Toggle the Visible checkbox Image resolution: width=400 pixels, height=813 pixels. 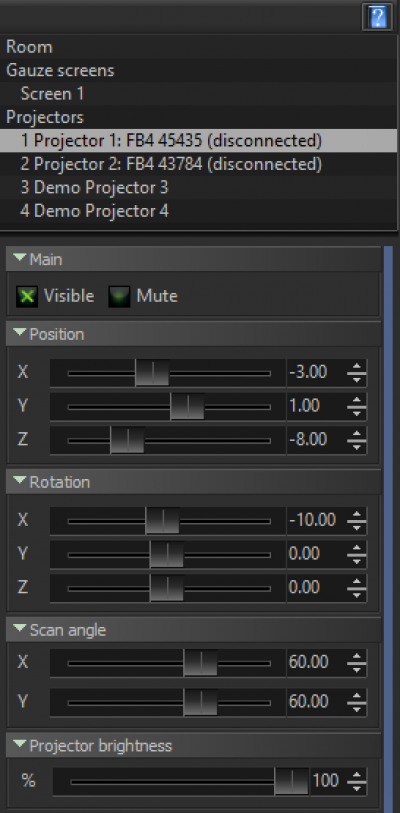(27, 298)
